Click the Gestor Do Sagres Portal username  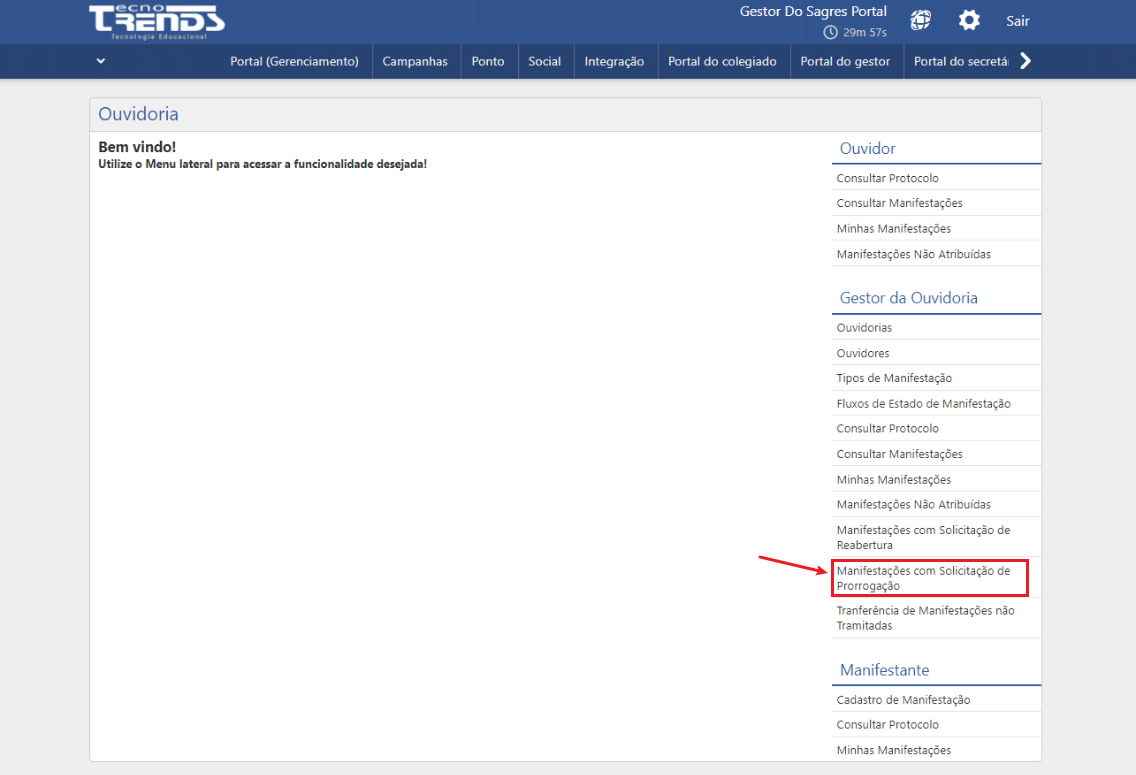pos(813,12)
